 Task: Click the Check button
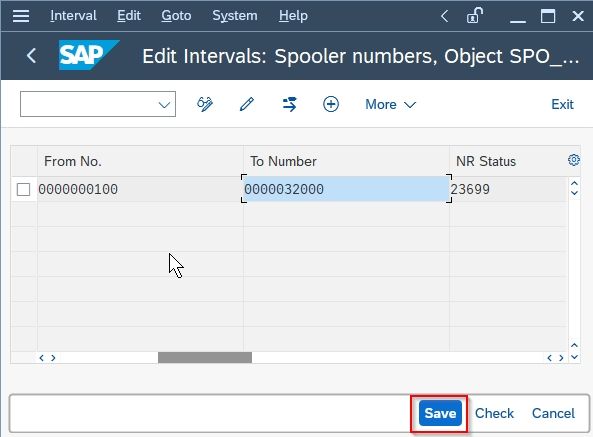[x=494, y=413]
